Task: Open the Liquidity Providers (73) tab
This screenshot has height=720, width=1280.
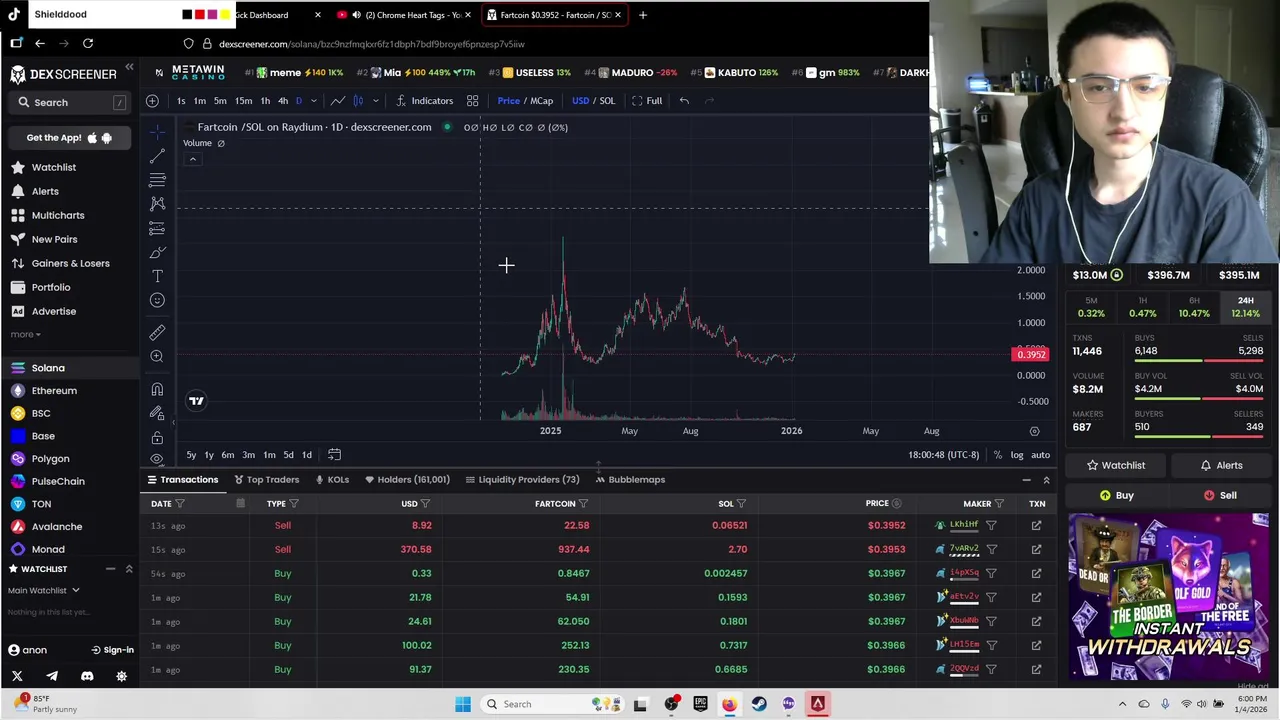Action: click(x=521, y=479)
